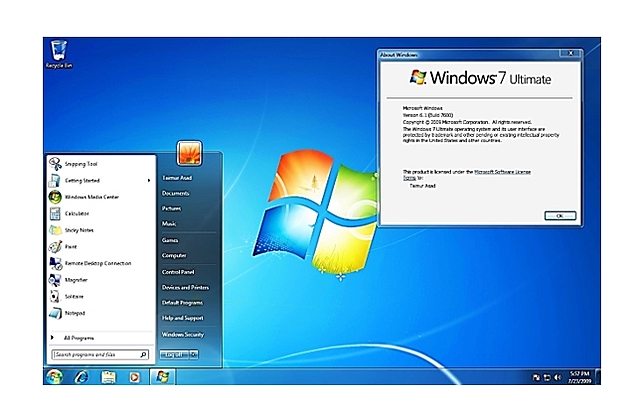Open Taimur Asad user folder
Image resolution: width=640 pixels, height=414 pixels.
point(177,178)
